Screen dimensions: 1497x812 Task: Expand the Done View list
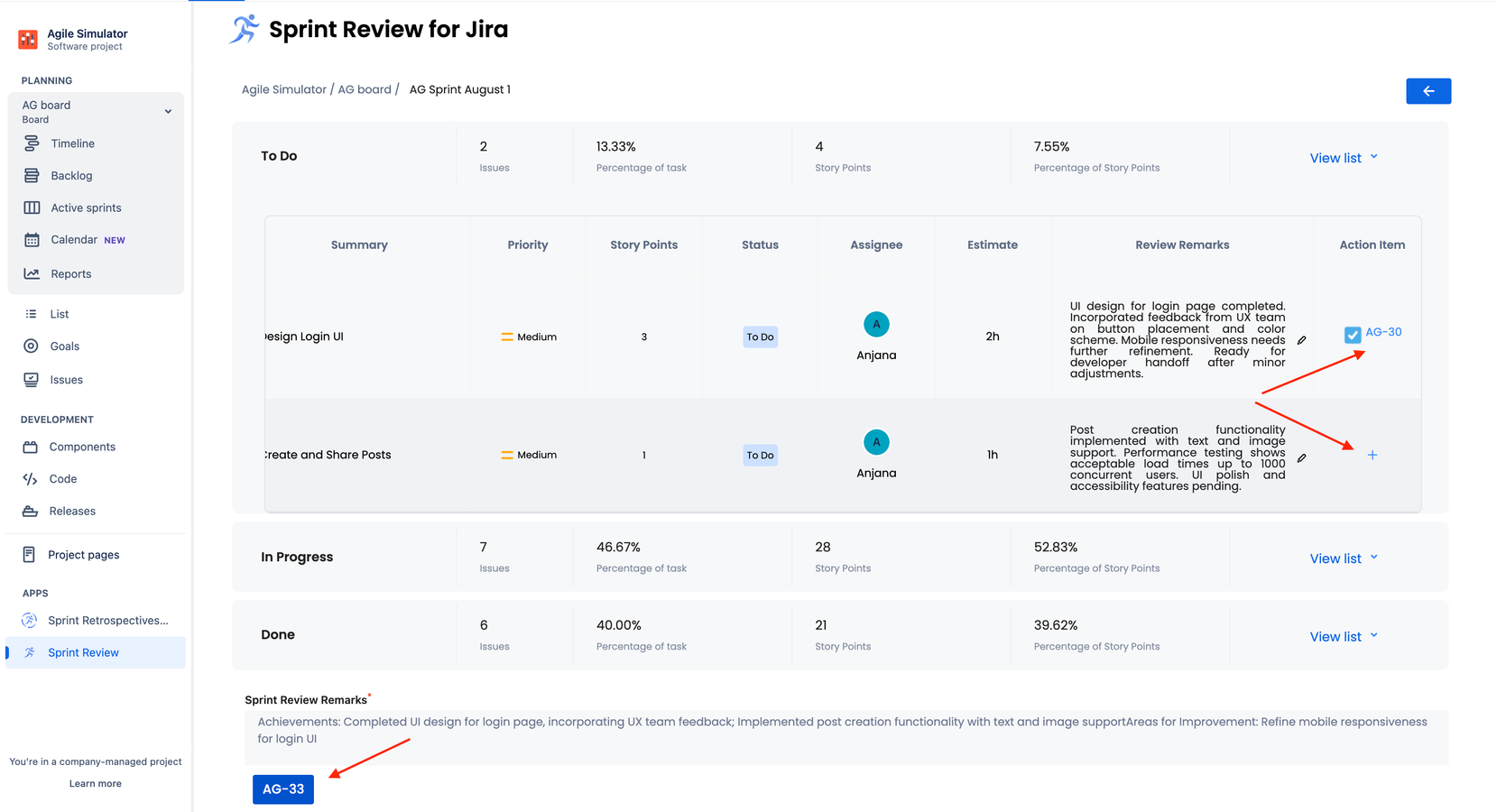coord(1344,637)
